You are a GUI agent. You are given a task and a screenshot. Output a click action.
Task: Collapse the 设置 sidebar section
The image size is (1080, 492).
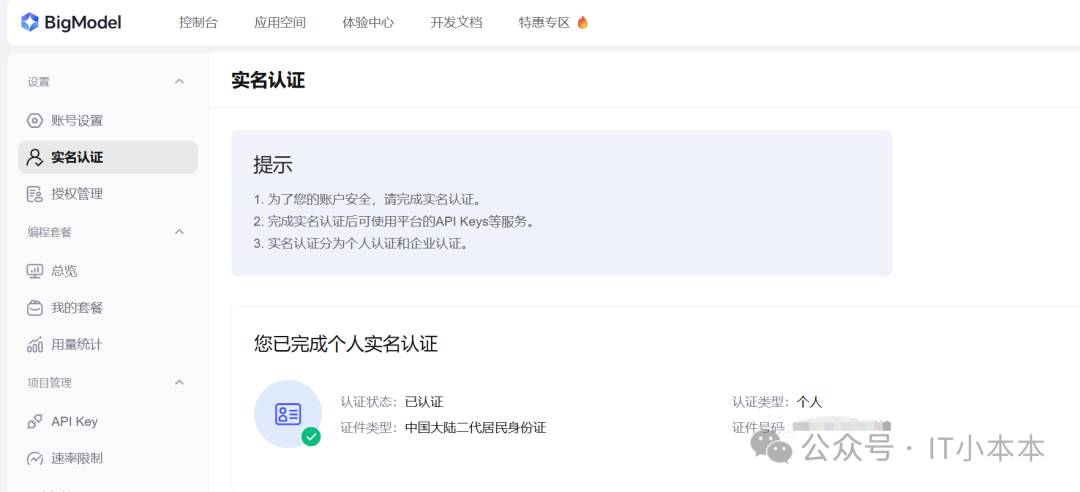(x=180, y=81)
